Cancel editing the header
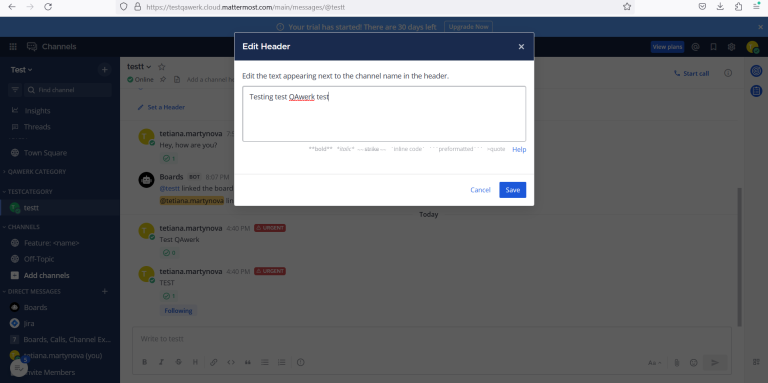The width and height of the screenshot is (768, 383). (480, 190)
